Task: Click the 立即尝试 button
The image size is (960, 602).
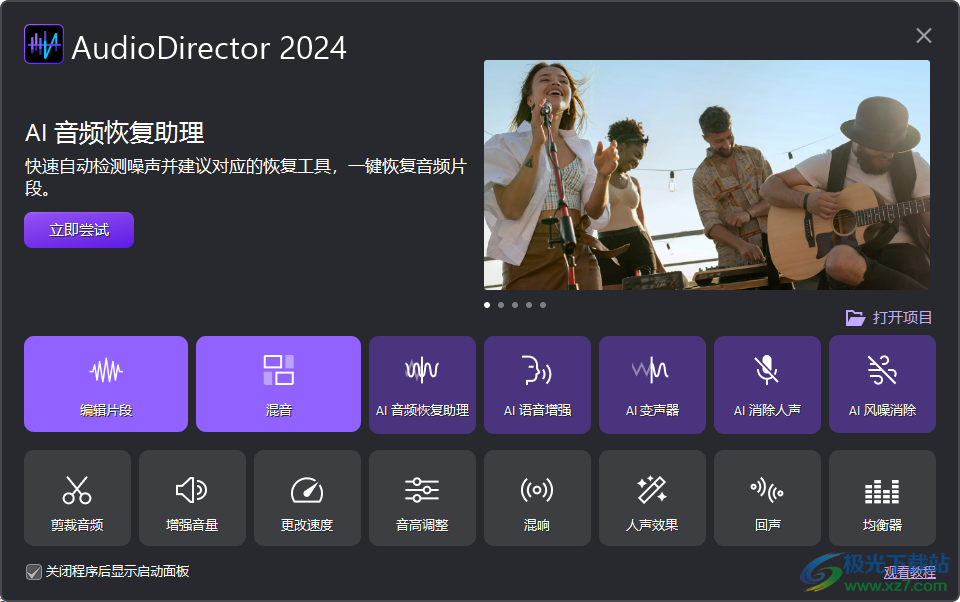Action: 79,229
